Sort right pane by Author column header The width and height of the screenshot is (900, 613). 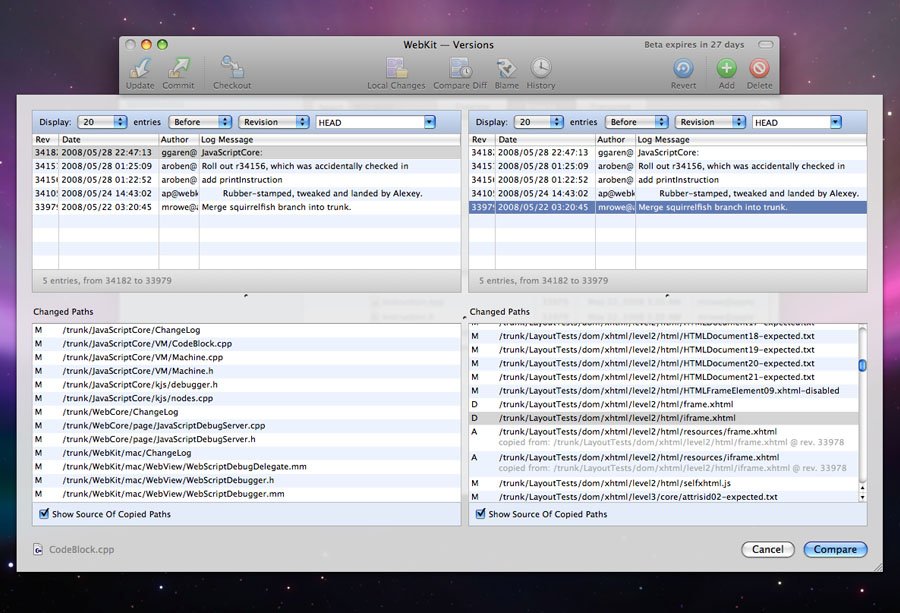[x=615, y=139]
